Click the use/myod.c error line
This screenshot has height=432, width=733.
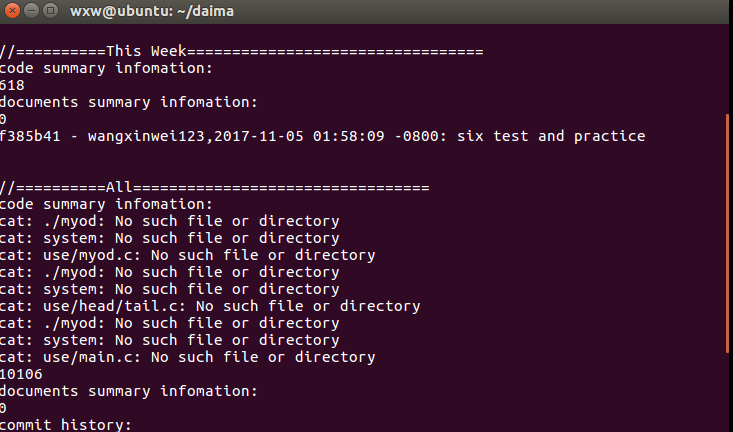[x=187, y=255]
